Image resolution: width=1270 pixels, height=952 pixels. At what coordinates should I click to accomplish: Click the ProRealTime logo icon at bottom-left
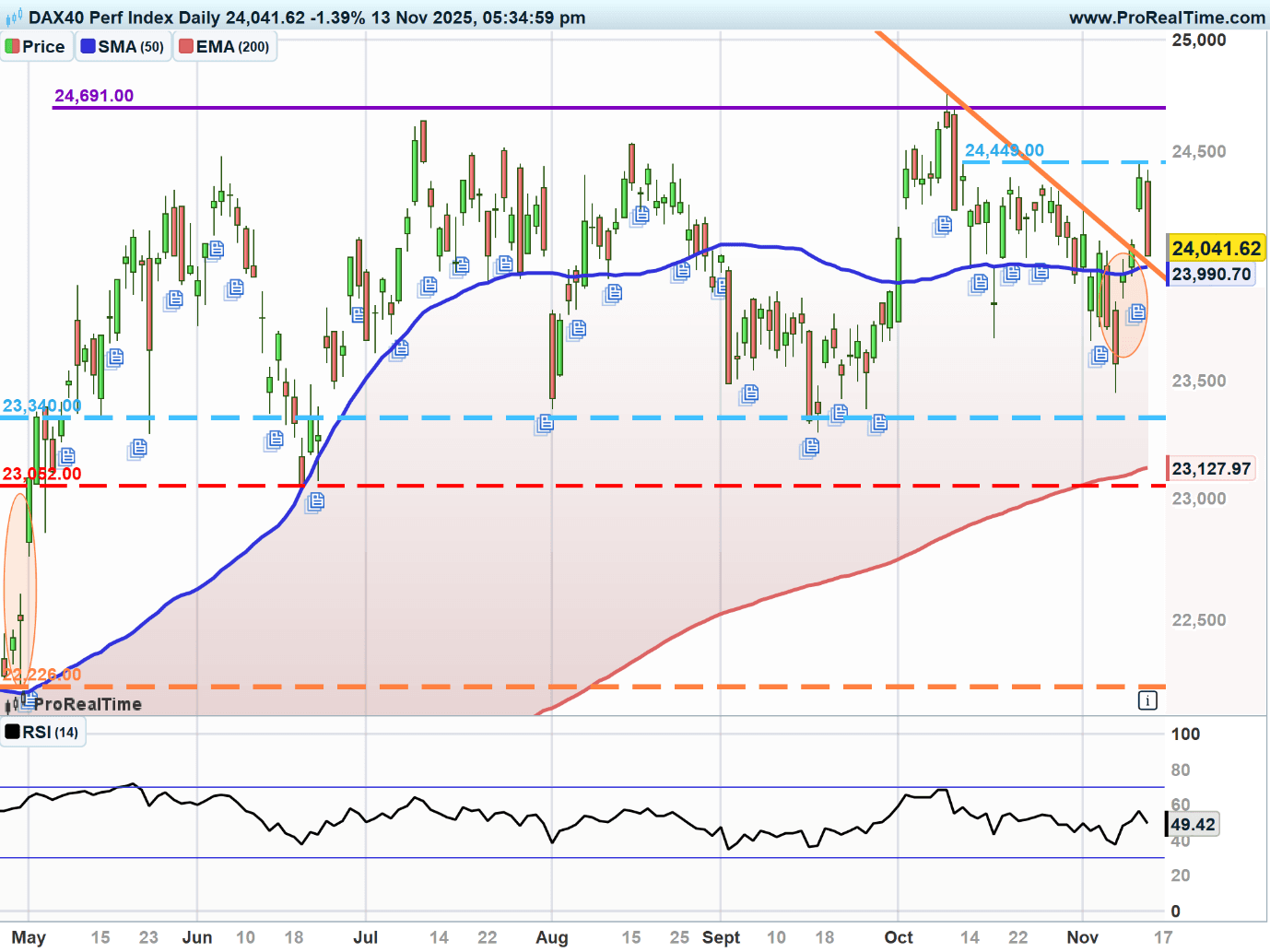(13, 705)
